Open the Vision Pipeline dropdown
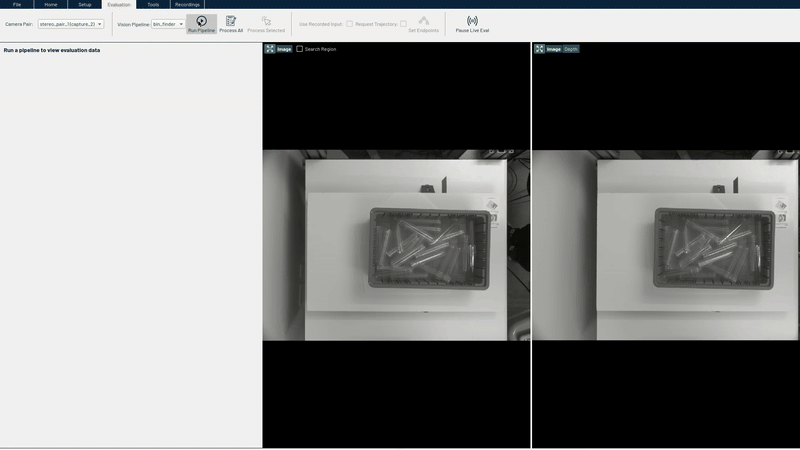 (167, 24)
